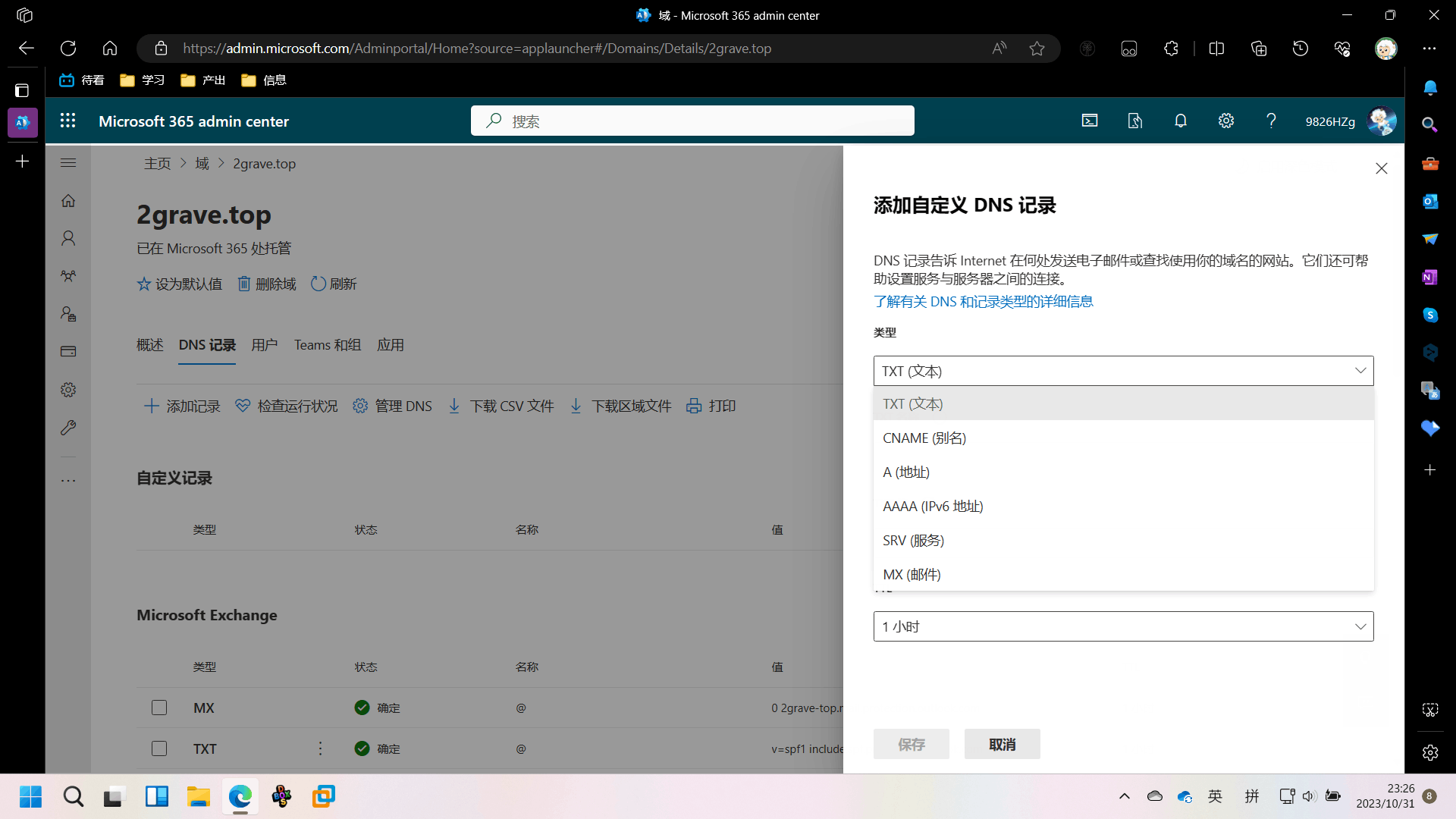Check the MX record checkbox
1456x819 pixels.
click(x=159, y=708)
